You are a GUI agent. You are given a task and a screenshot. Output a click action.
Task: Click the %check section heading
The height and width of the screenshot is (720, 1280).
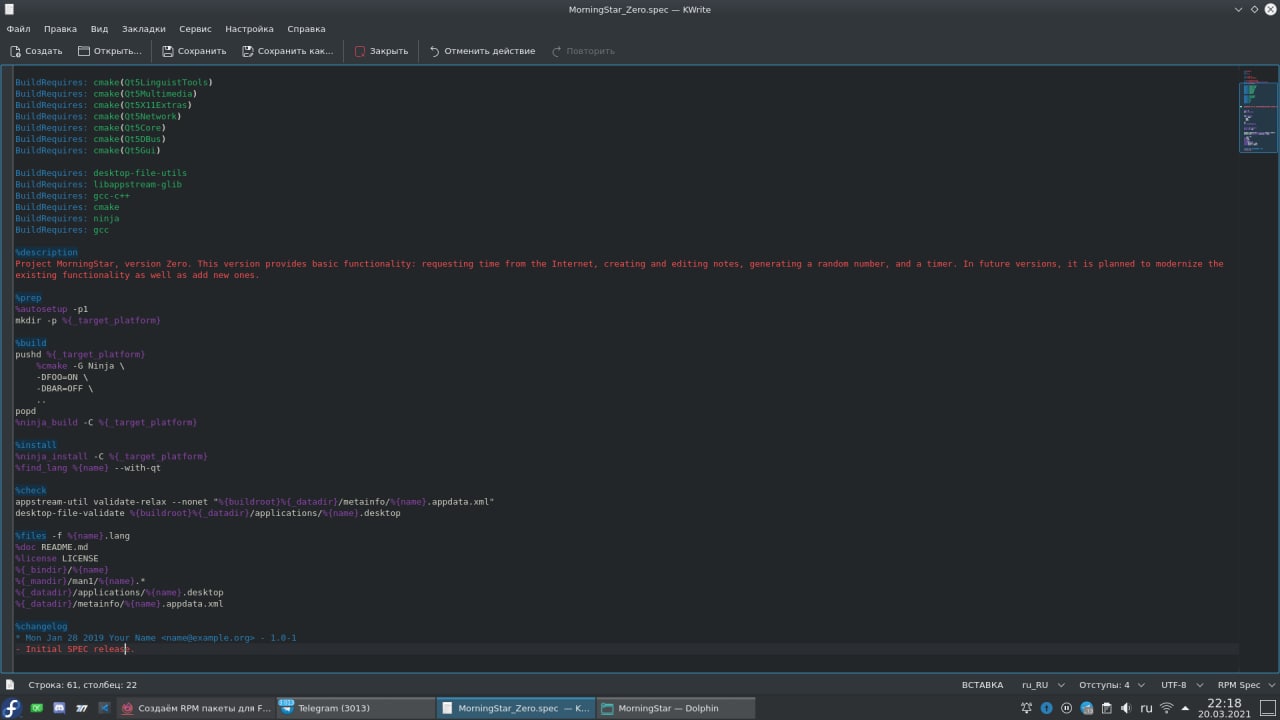tap(31, 491)
